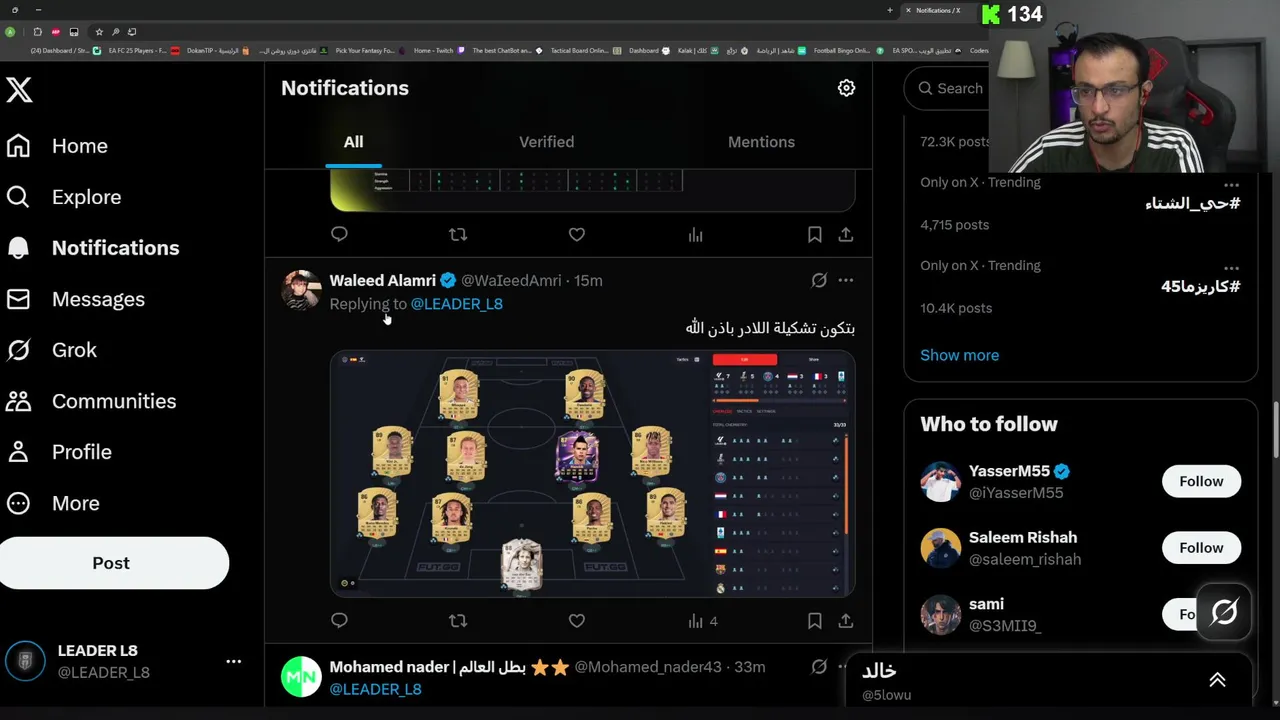Share the top post
Viewport: 1280px width, 720px height.
coord(846,234)
